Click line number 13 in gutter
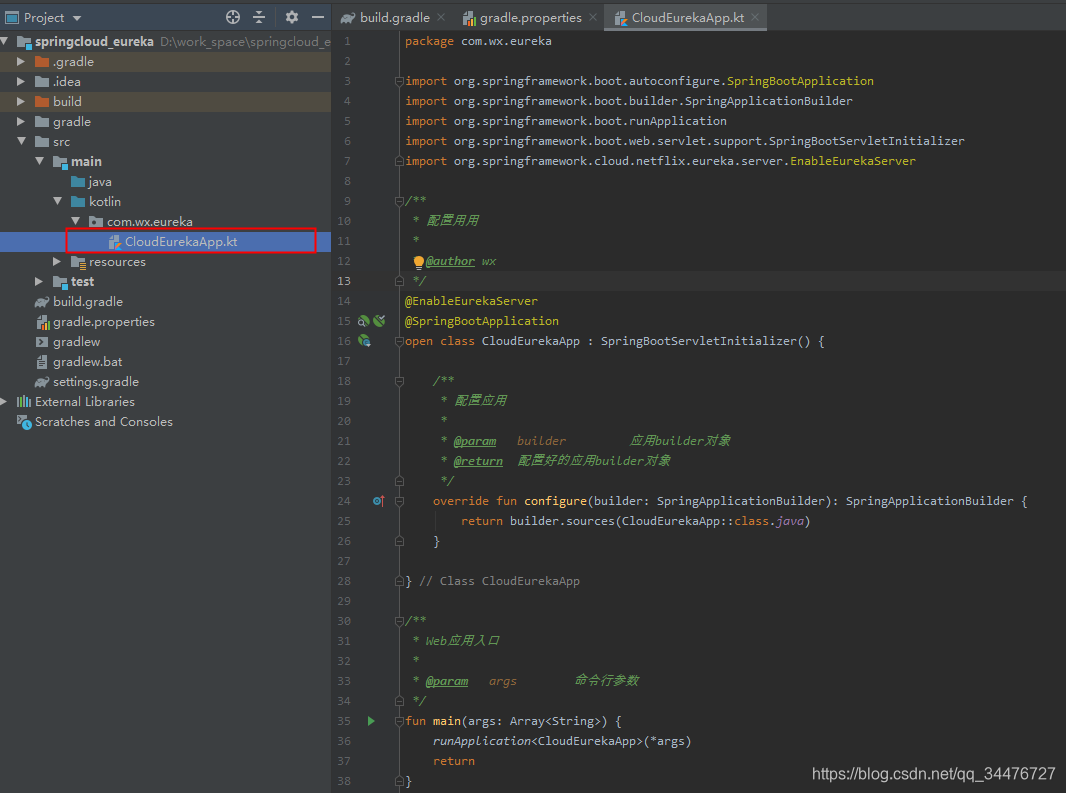This screenshot has height=793, width=1066. (344, 281)
